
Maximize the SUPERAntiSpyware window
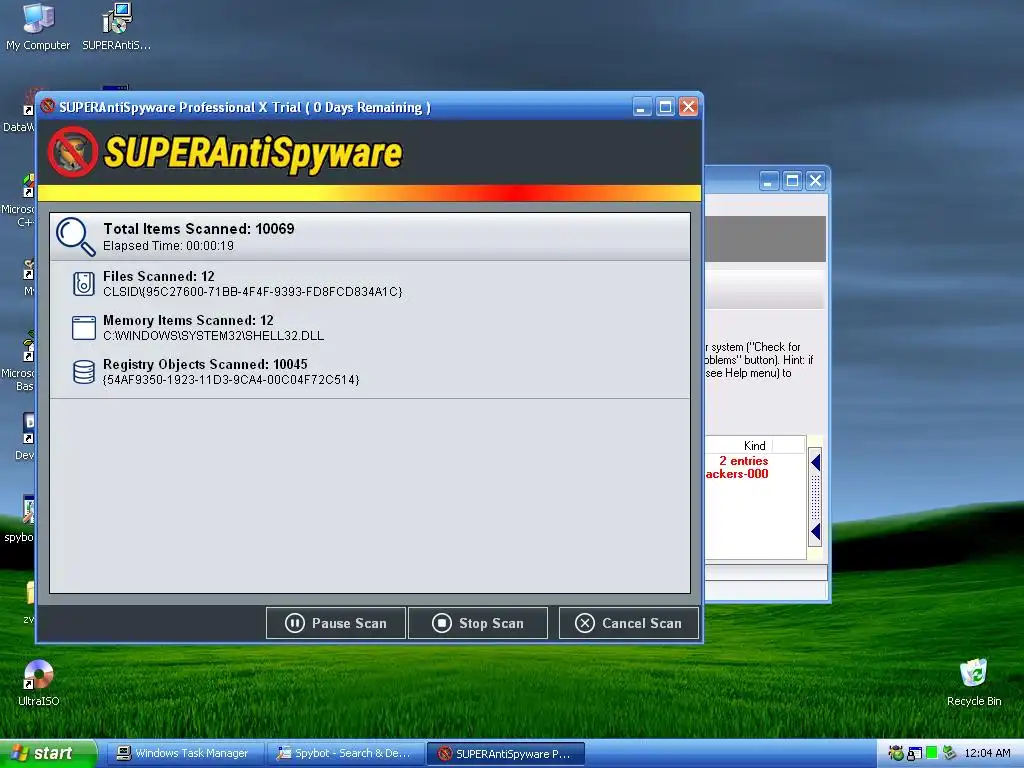coord(665,107)
